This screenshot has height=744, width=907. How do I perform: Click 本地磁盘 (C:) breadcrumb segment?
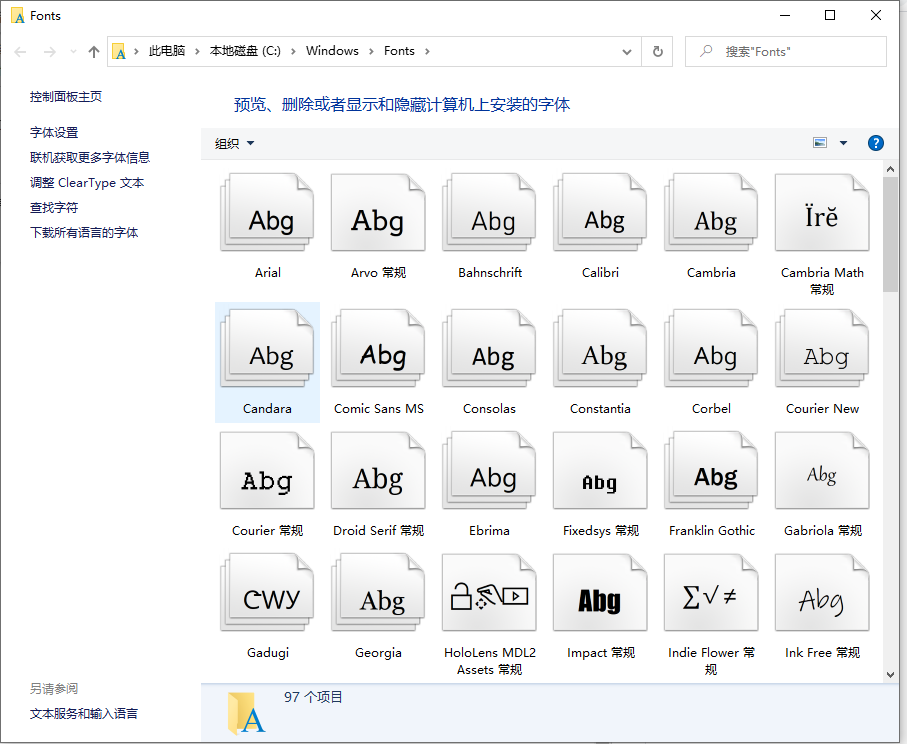pyautogui.click(x=245, y=51)
